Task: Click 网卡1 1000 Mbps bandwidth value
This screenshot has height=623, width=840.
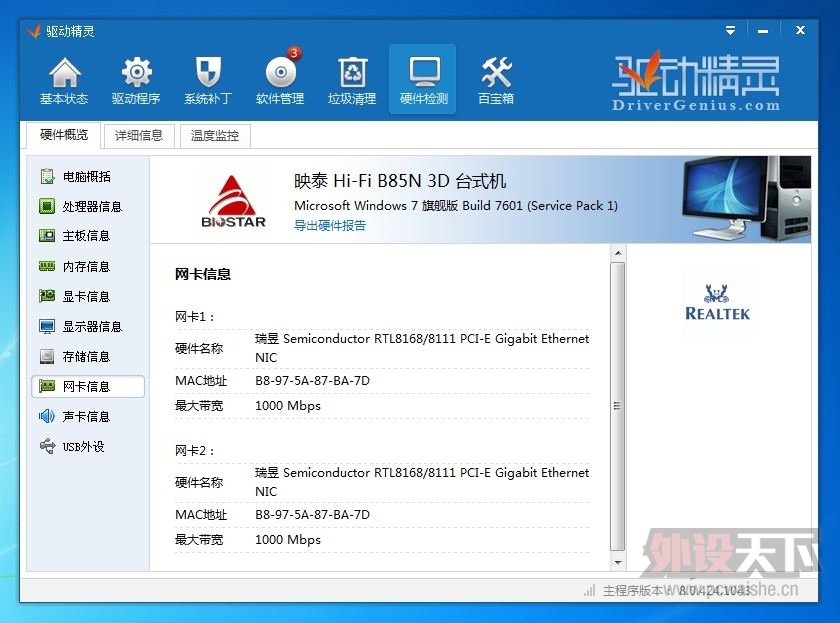Action: coord(288,406)
